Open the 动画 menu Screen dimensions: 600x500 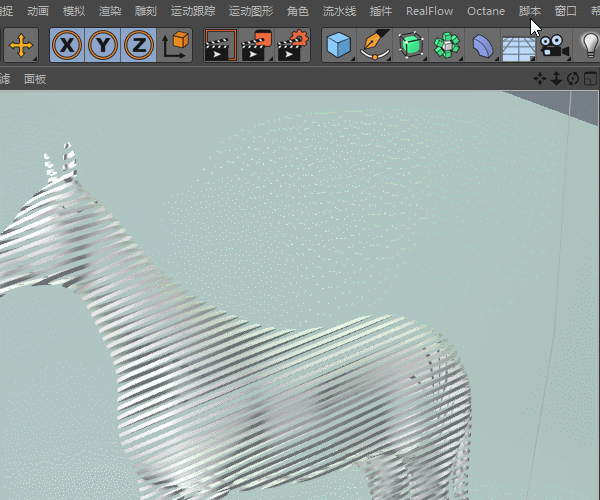point(38,11)
